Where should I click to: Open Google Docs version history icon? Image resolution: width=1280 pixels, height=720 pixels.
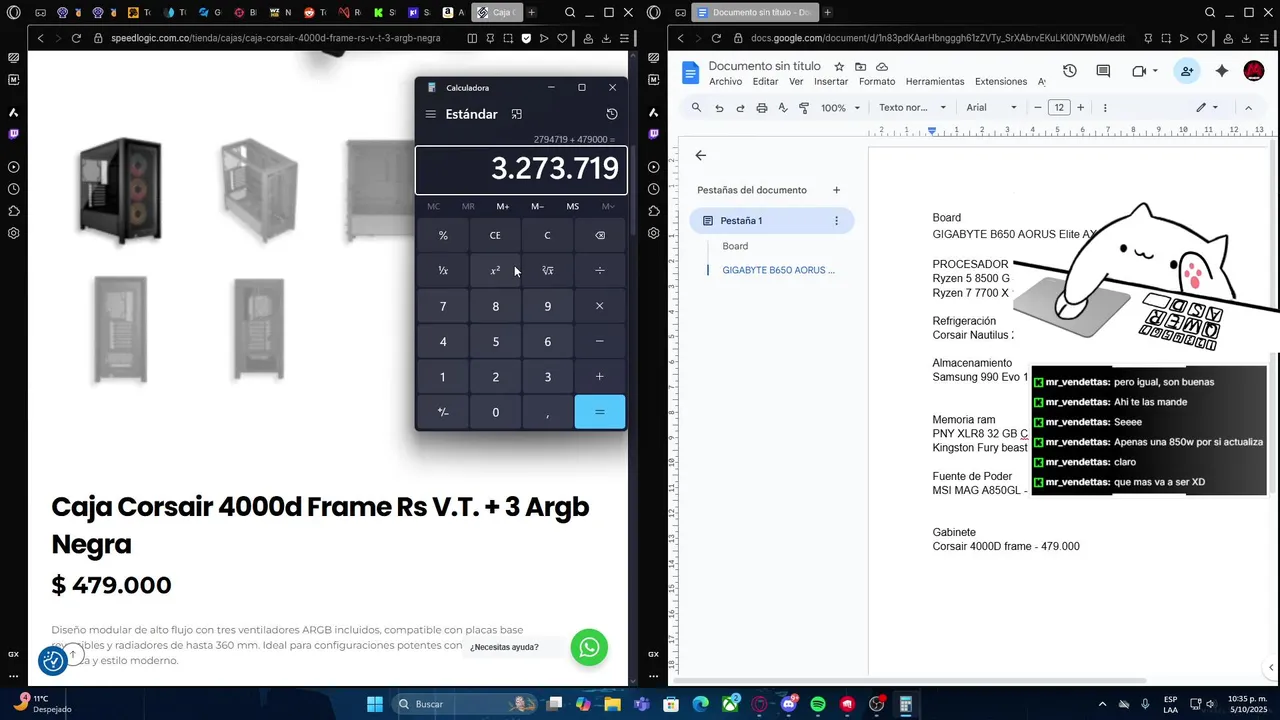tap(1070, 71)
